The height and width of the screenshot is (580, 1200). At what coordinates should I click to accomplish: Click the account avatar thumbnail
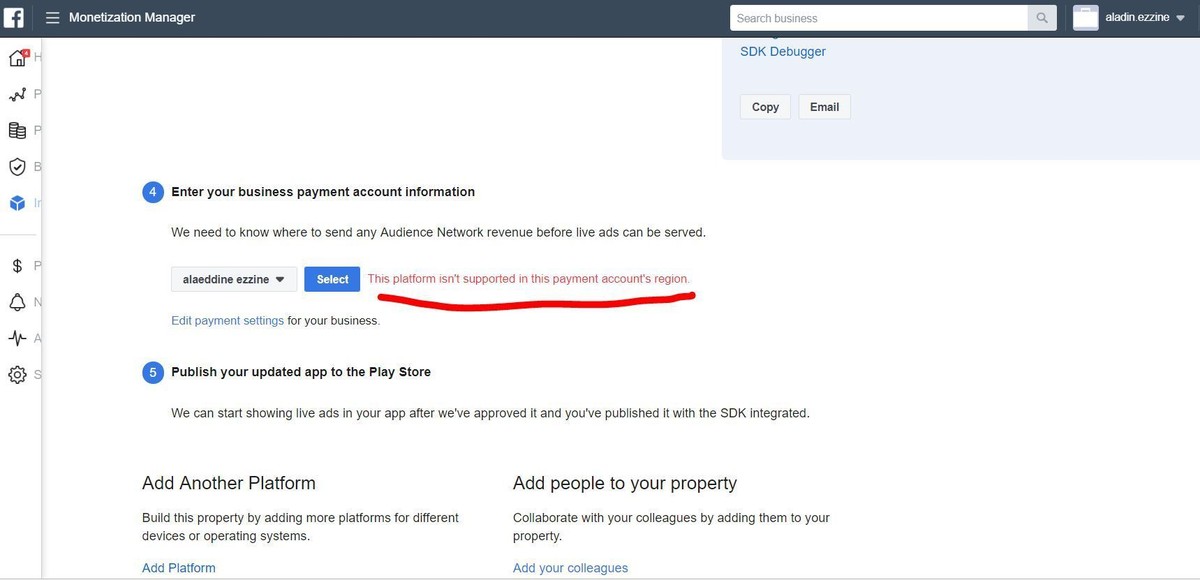(1085, 18)
